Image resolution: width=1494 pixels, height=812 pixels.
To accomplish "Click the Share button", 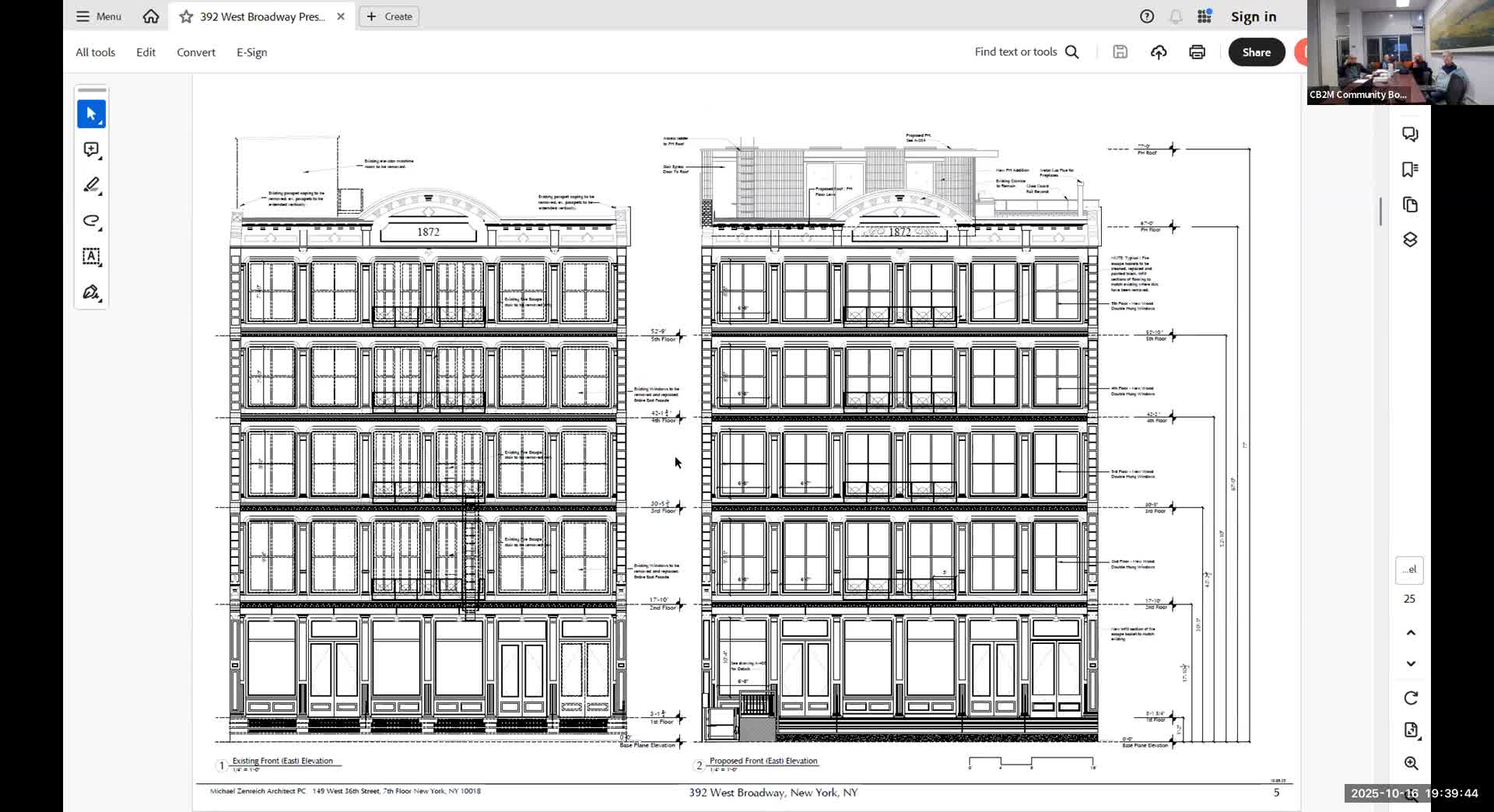I will point(1256,52).
